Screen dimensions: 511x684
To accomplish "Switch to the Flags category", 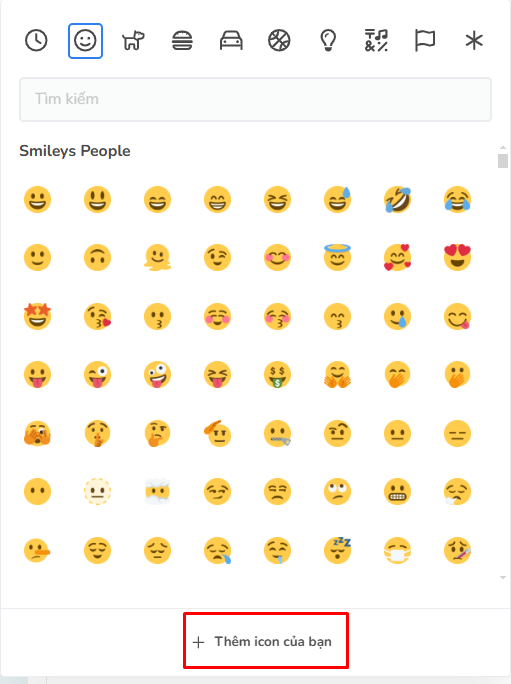I will 425,41.
